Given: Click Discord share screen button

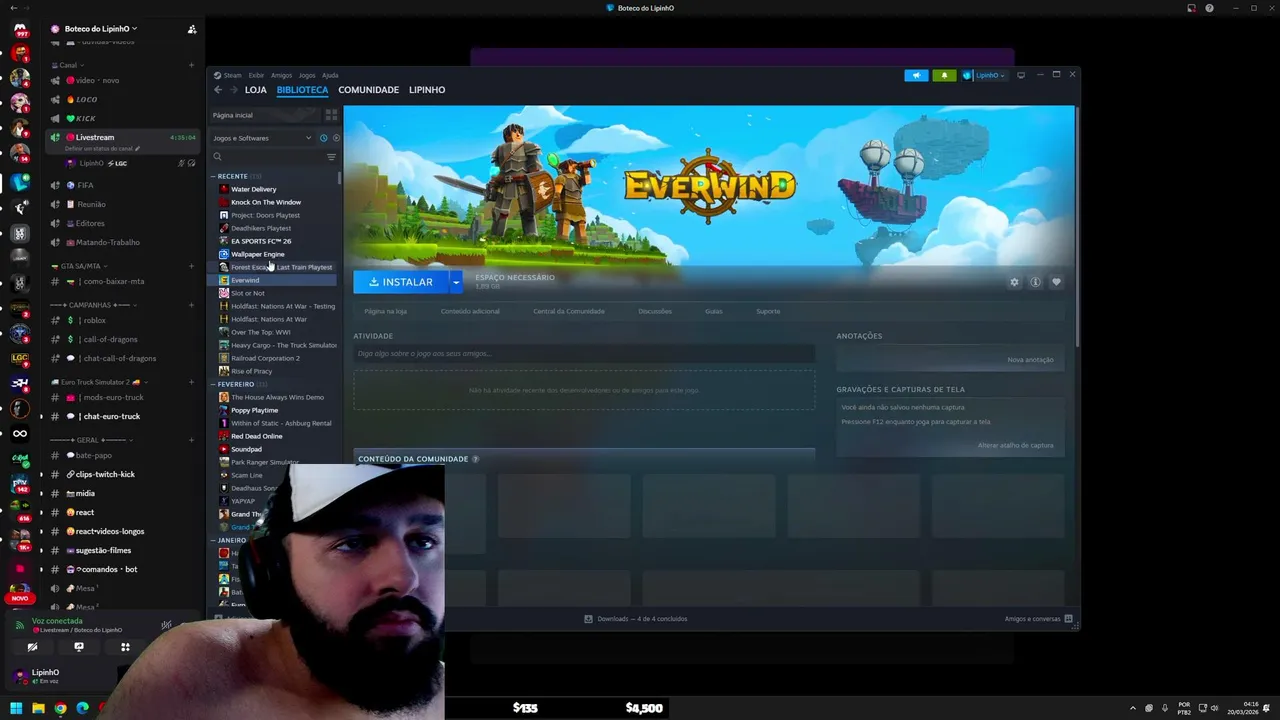Looking at the screenshot, I should (79, 647).
